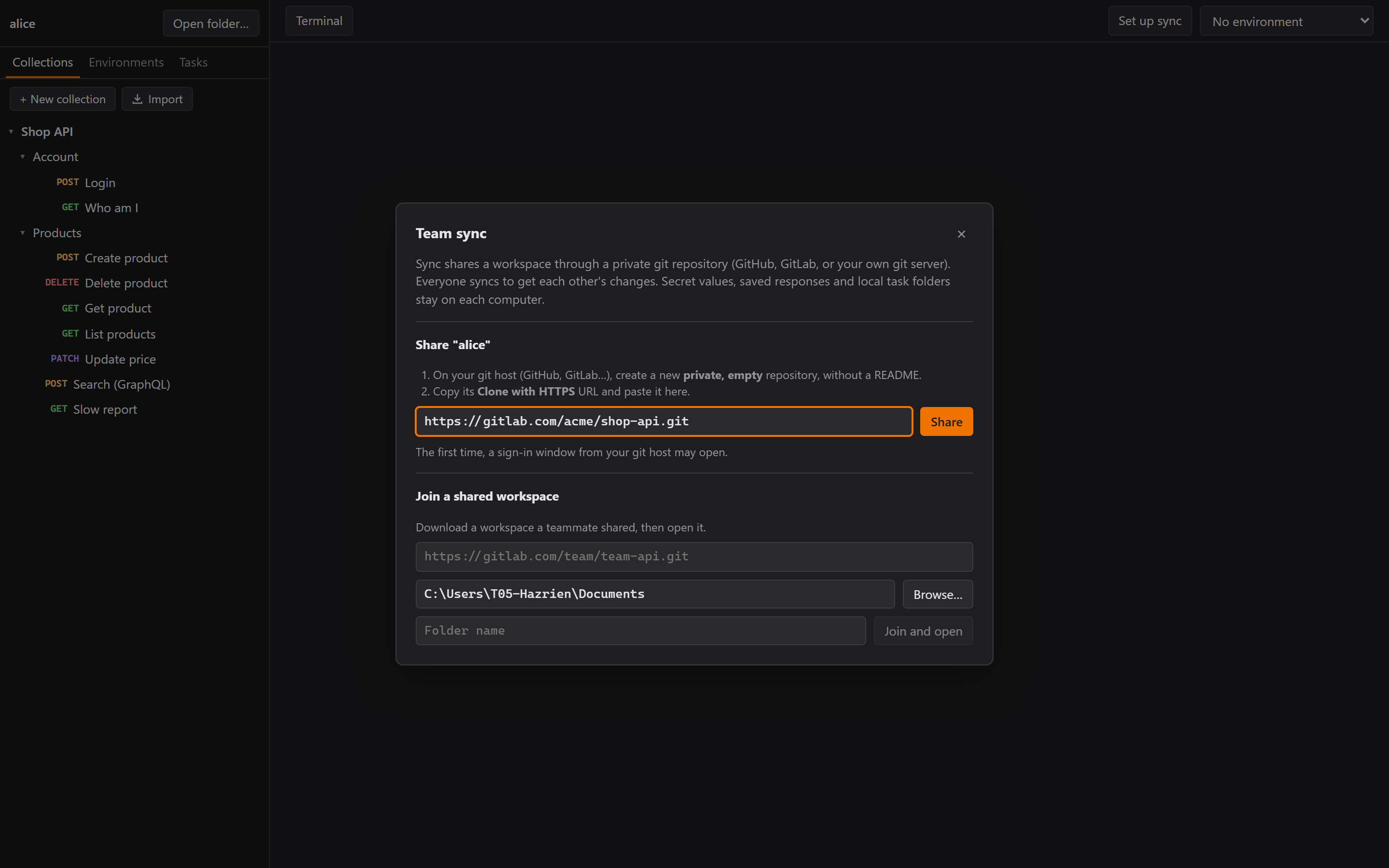Click the Documents download path field
Image resolution: width=1389 pixels, height=868 pixels.
pyautogui.click(x=655, y=594)
